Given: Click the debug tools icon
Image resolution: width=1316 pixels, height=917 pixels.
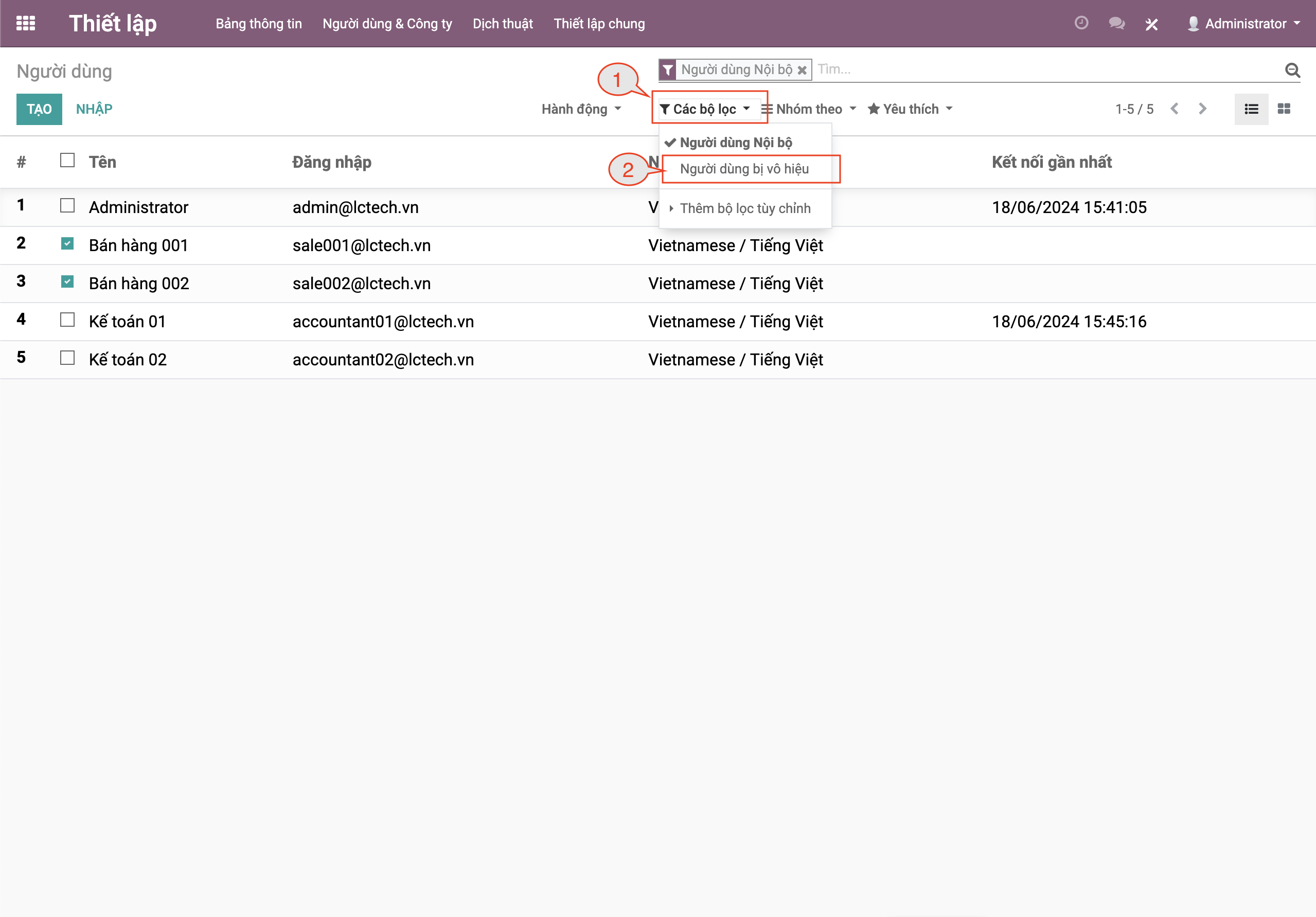Looking at the screenshot, I should coord(1151,24).
